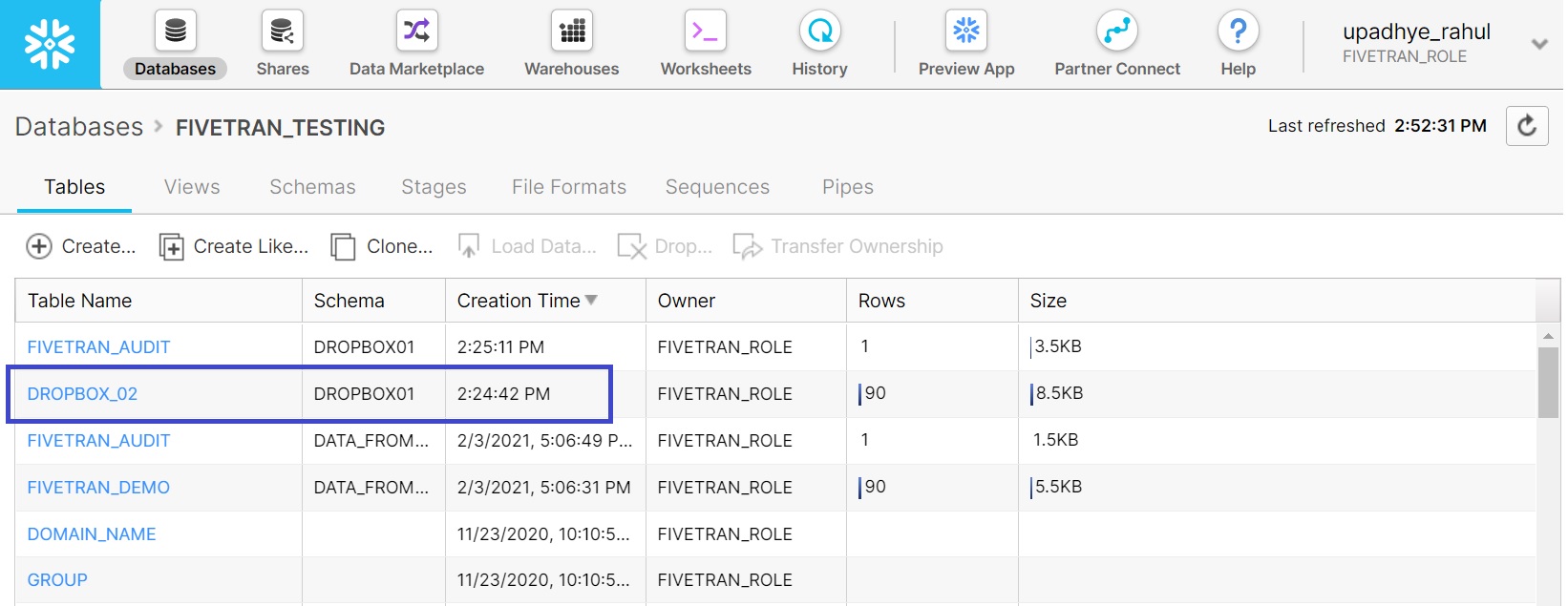The height and width of the screenshot is (606, 1568).
Task: Sort by Owner column header
Action: pos(746,301)
